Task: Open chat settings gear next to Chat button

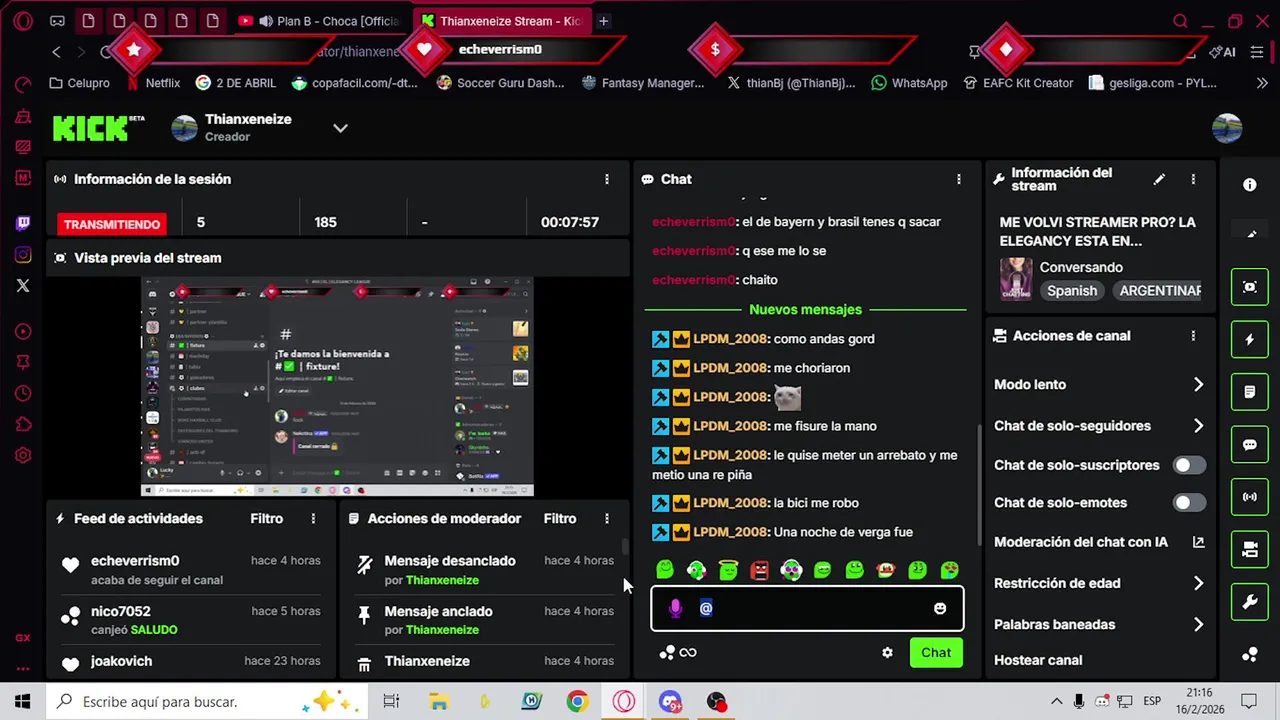Action: (887, 652)
